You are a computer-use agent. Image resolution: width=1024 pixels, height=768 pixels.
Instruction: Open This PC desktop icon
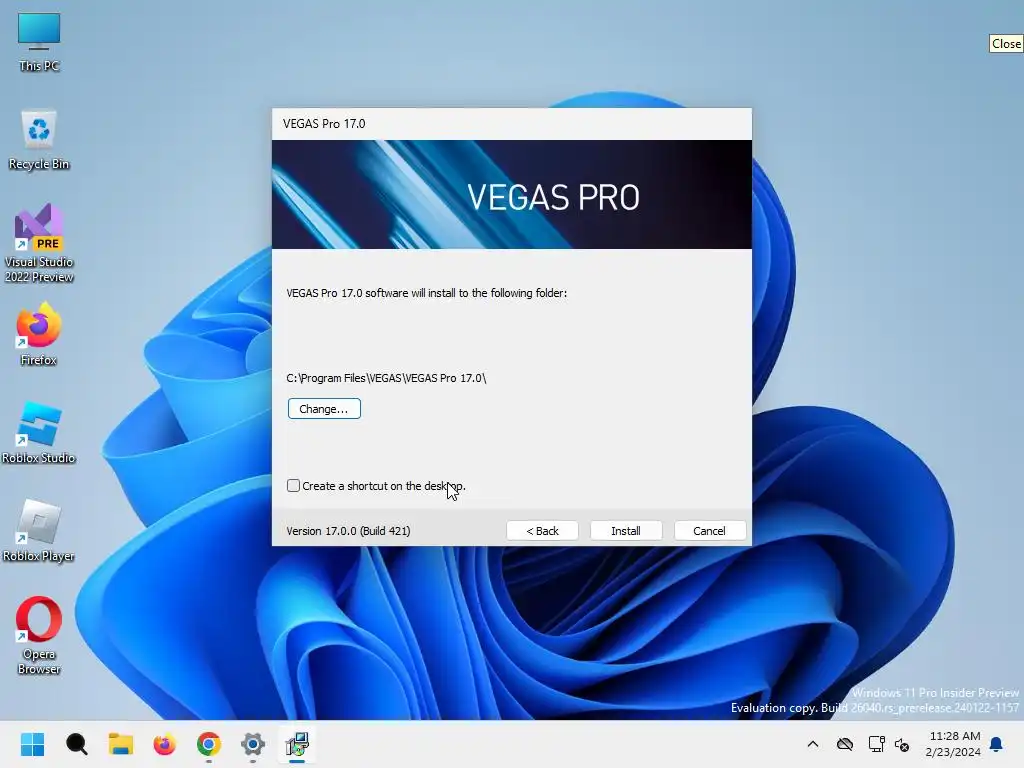[x=39, y=42]
